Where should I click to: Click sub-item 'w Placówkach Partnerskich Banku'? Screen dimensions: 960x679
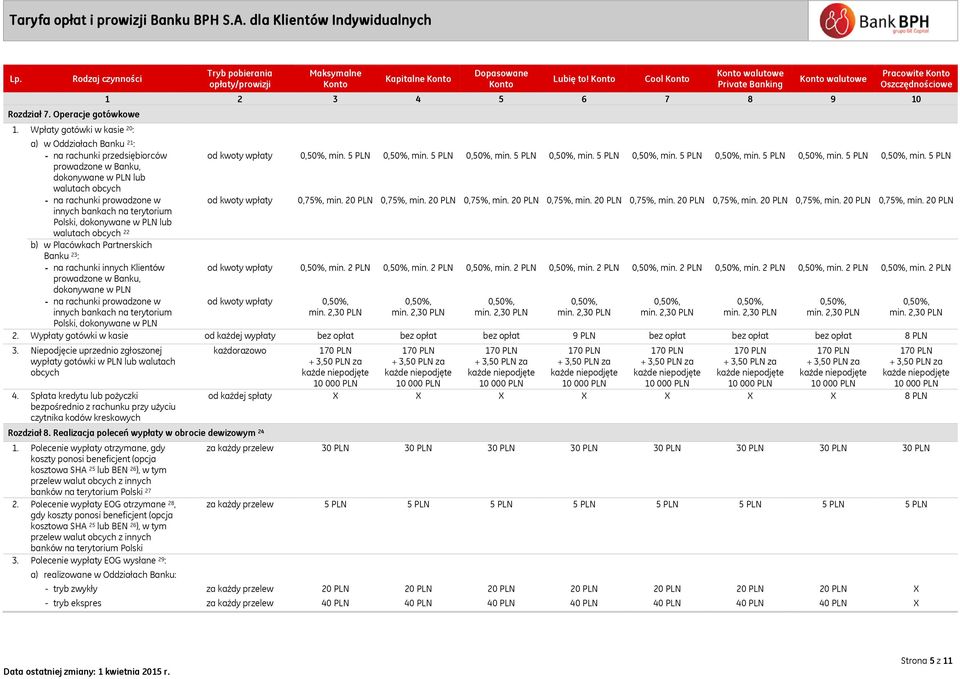click(97, 250)
